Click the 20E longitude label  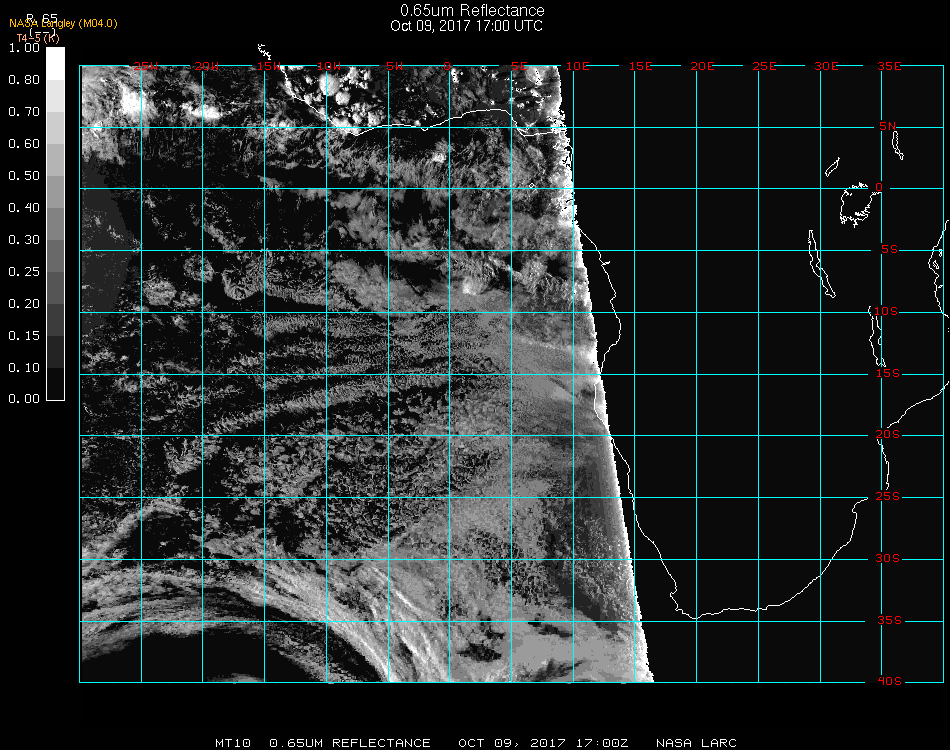pyautogui.click(x=702, y=66)
